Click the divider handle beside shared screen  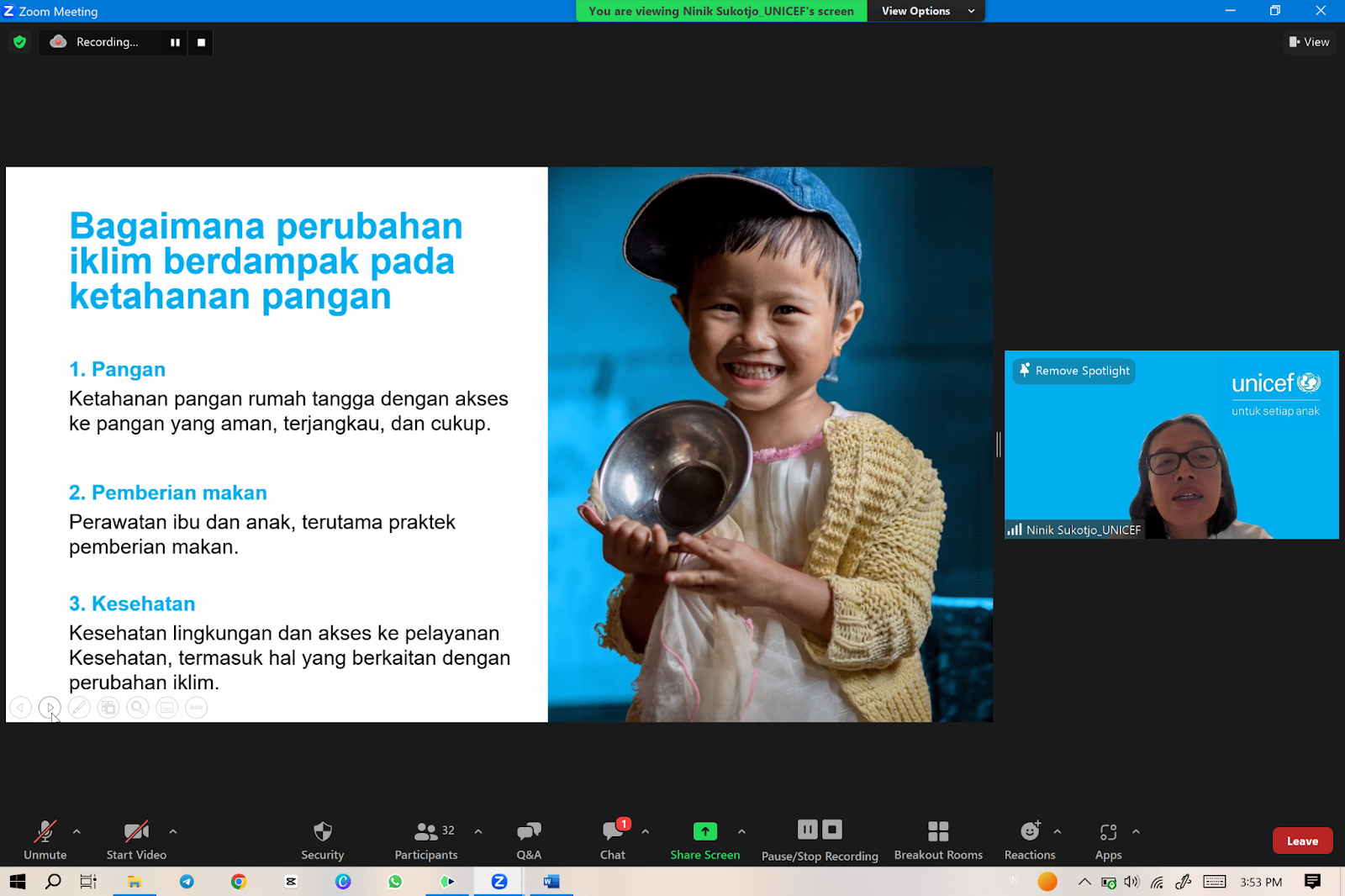[999, 444]
